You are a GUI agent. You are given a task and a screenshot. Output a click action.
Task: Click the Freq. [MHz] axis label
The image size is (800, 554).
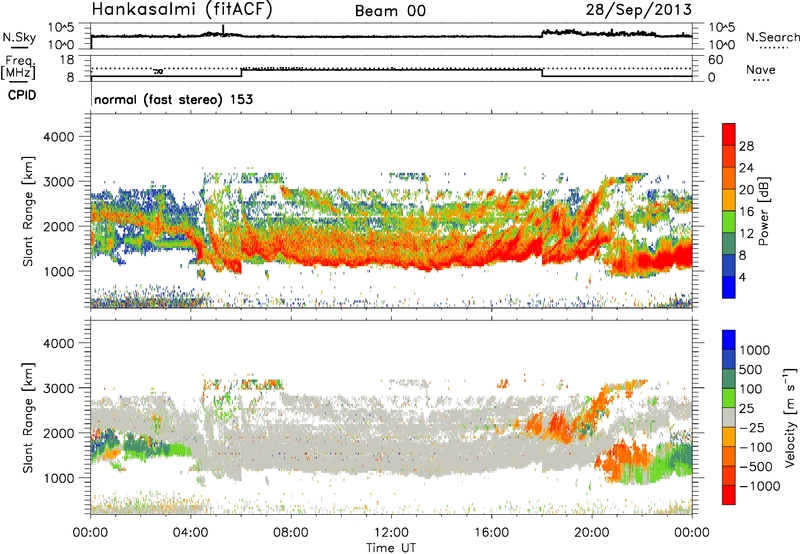pos(19,67)
